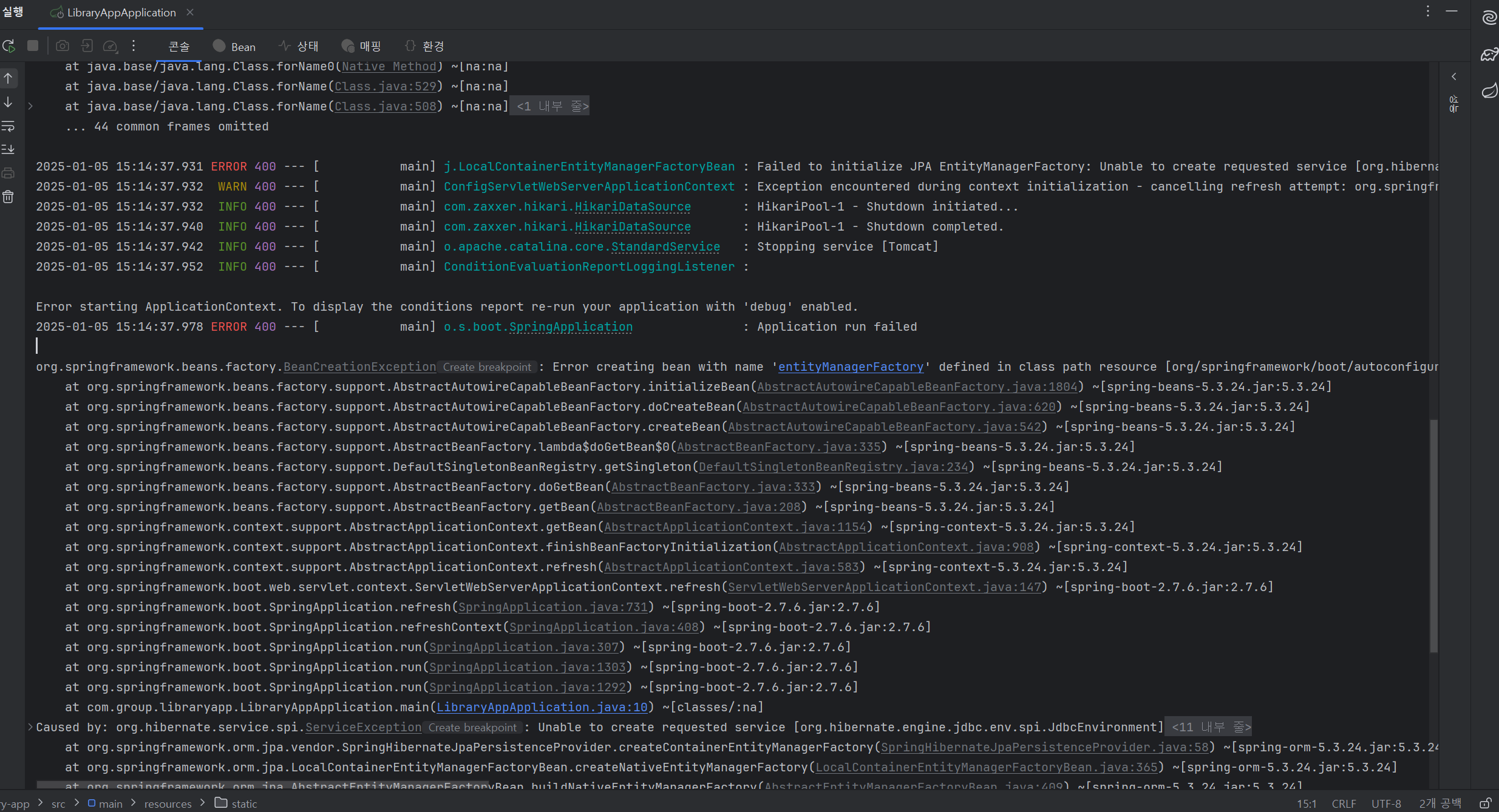The image size is (1499, 812).
Task: Open the Native Method link
Action: pyautogui.click(x=389, y=67)
